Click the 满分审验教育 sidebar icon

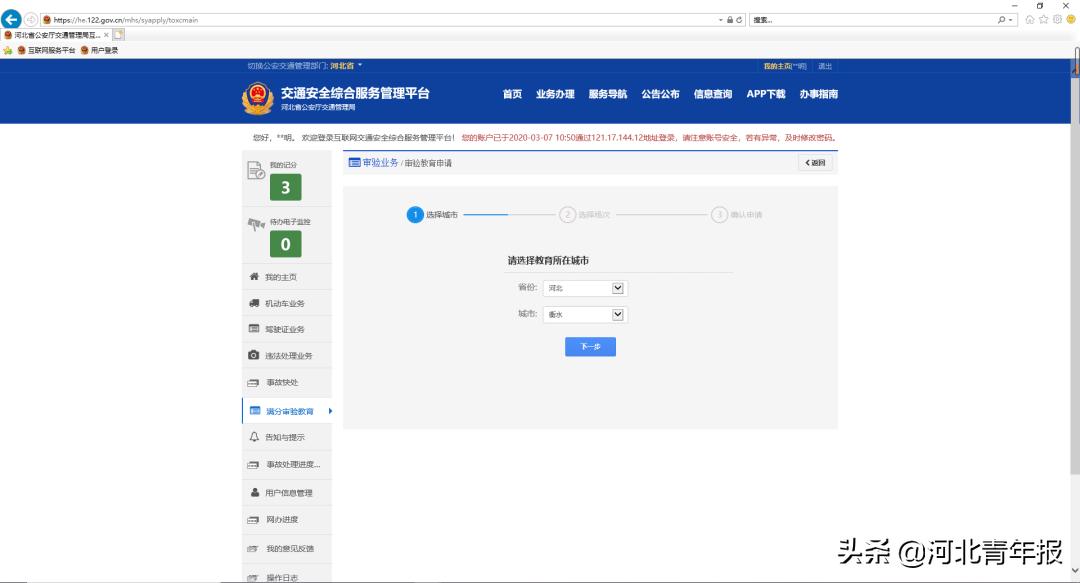pos(257,410)
